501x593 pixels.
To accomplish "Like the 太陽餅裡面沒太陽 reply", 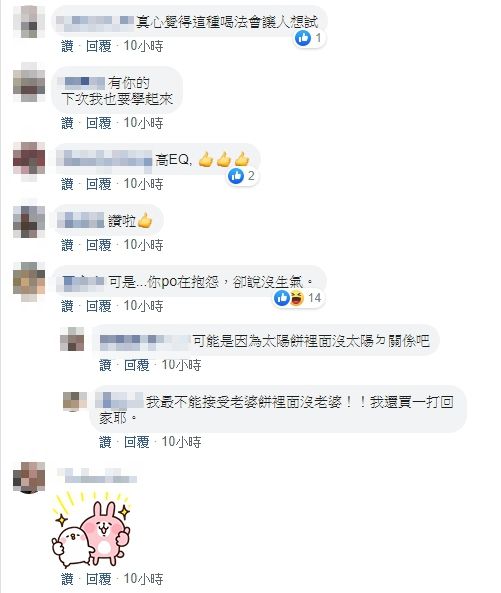I will click(x=105, y=365).
